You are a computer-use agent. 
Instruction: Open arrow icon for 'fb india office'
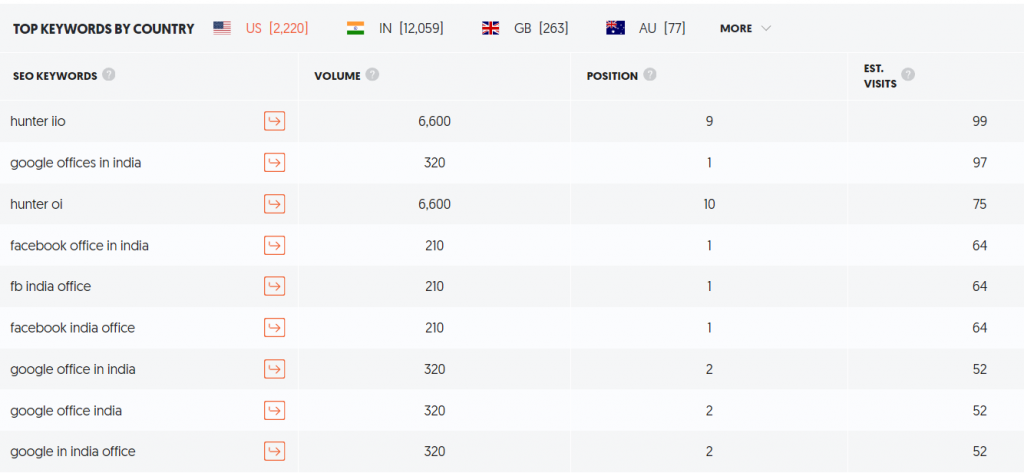[x=274, y=286]
